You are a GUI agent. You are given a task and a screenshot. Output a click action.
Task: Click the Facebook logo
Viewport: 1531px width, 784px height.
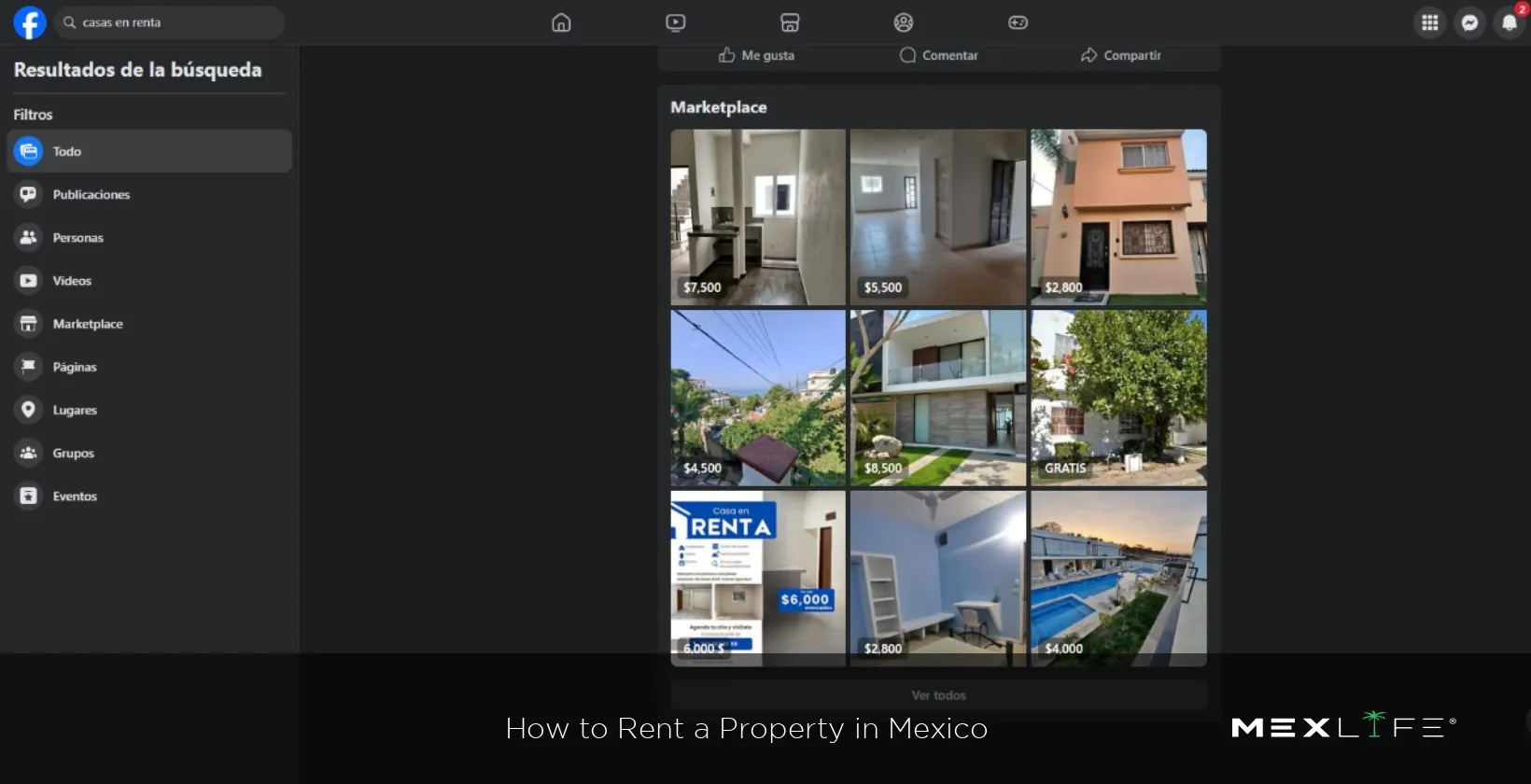click(x=30, y=22)
